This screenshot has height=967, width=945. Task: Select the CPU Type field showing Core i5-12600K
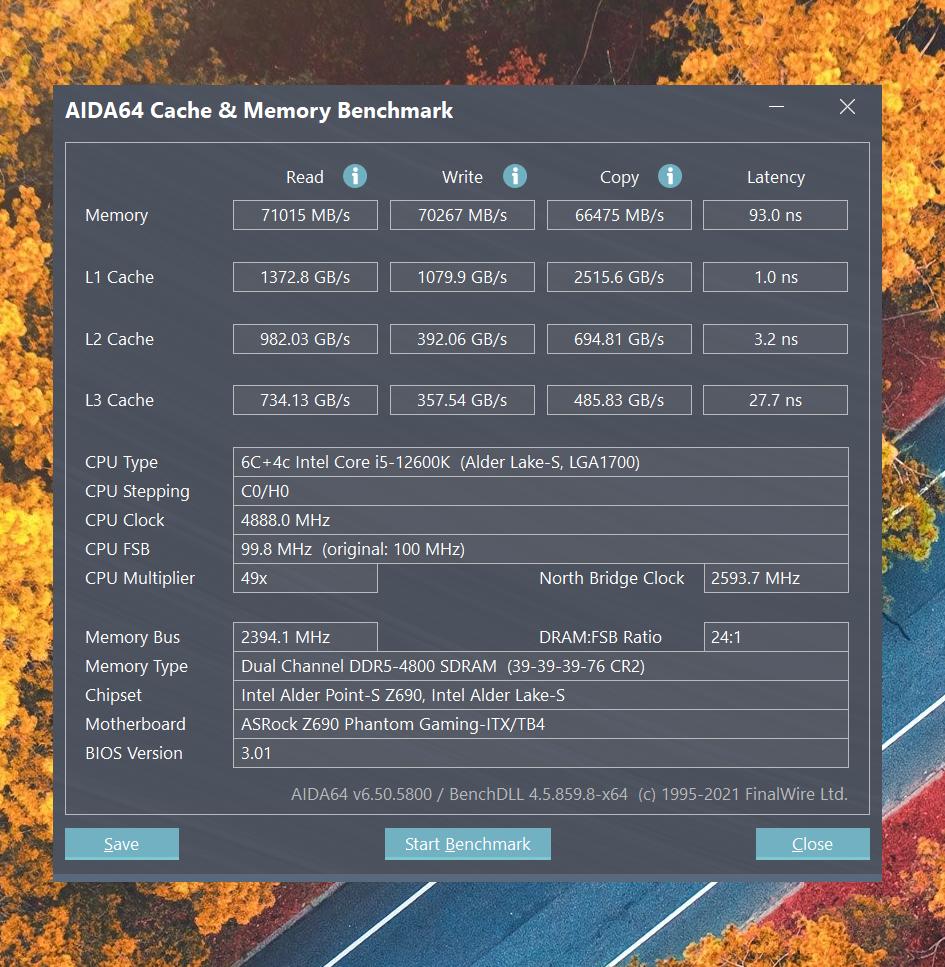tap(540, 461)
